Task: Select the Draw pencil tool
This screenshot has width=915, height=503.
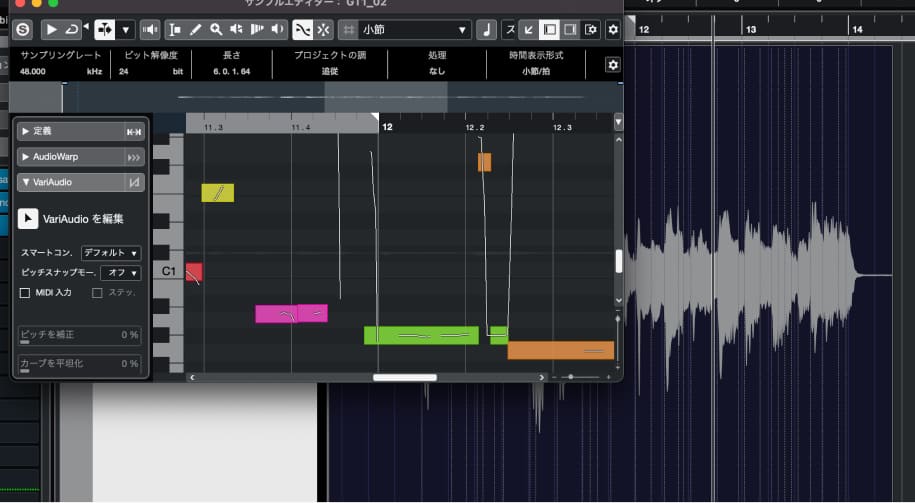Action: [195, 30]
